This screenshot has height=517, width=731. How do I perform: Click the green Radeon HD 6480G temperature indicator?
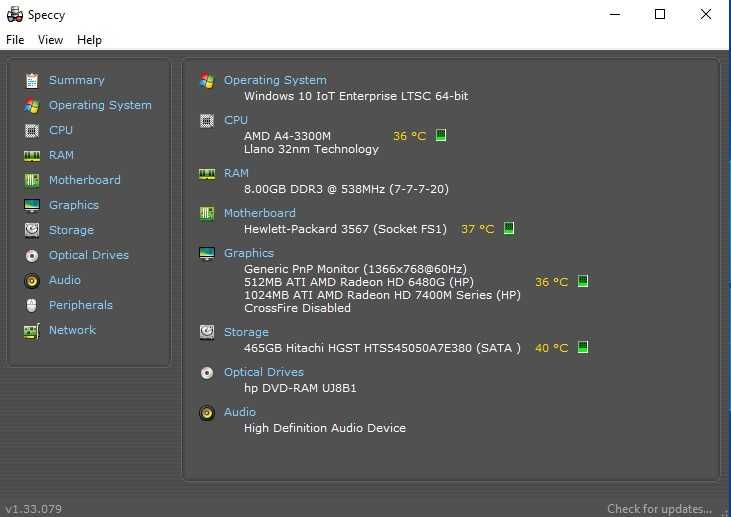[583, 281]
